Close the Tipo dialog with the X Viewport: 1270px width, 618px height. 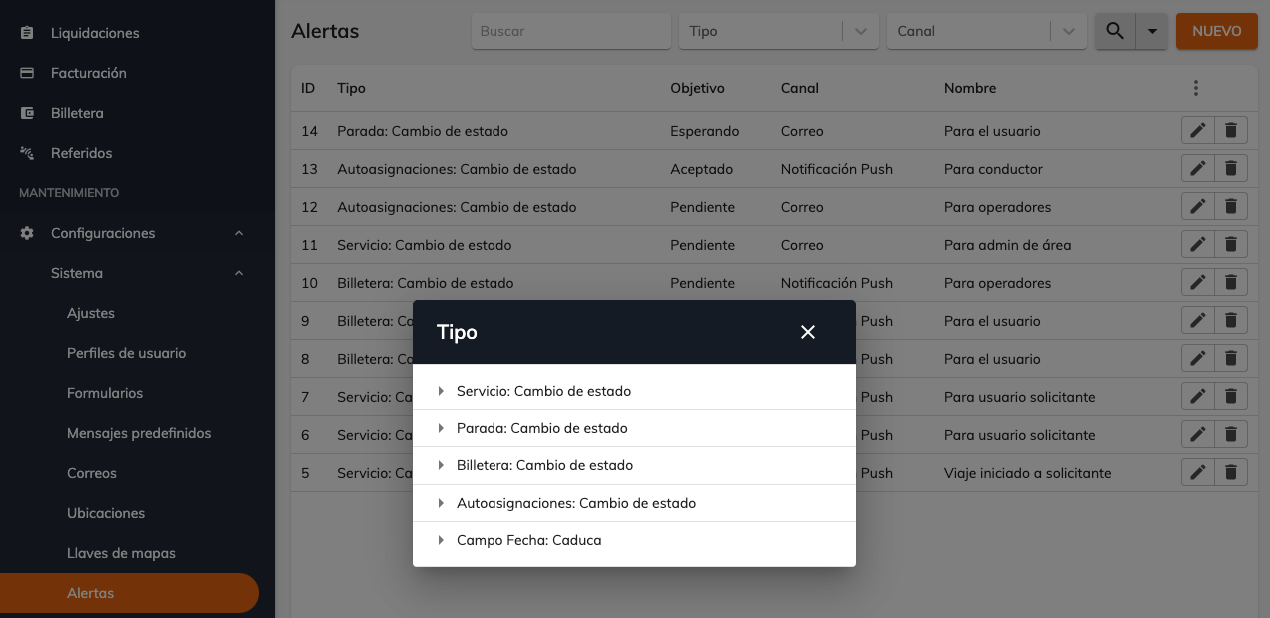[x=808, y=332]
